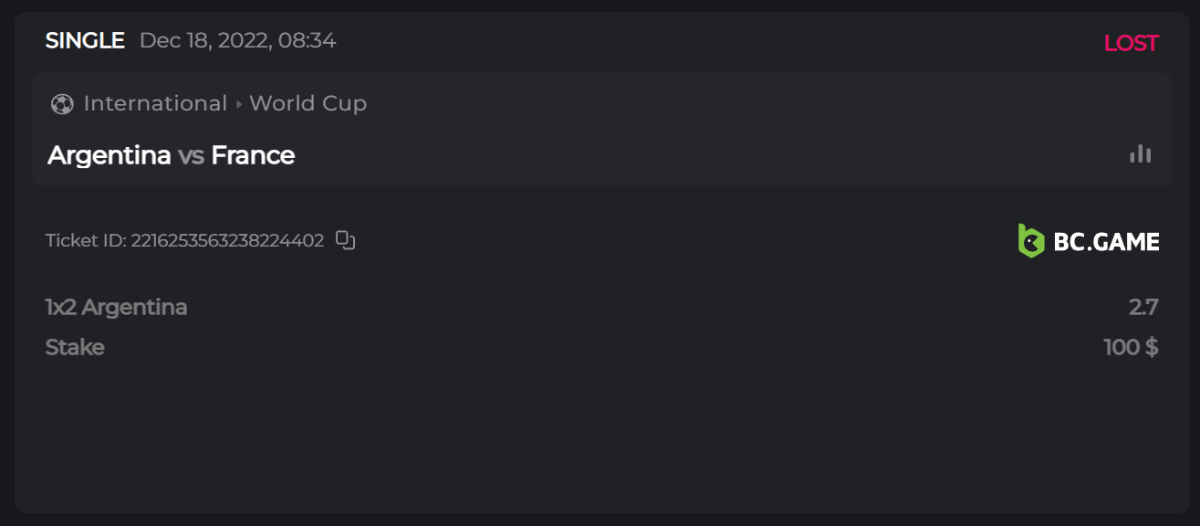1200x526 pixels.
Task: Click the Stake label
Action: 75,348
